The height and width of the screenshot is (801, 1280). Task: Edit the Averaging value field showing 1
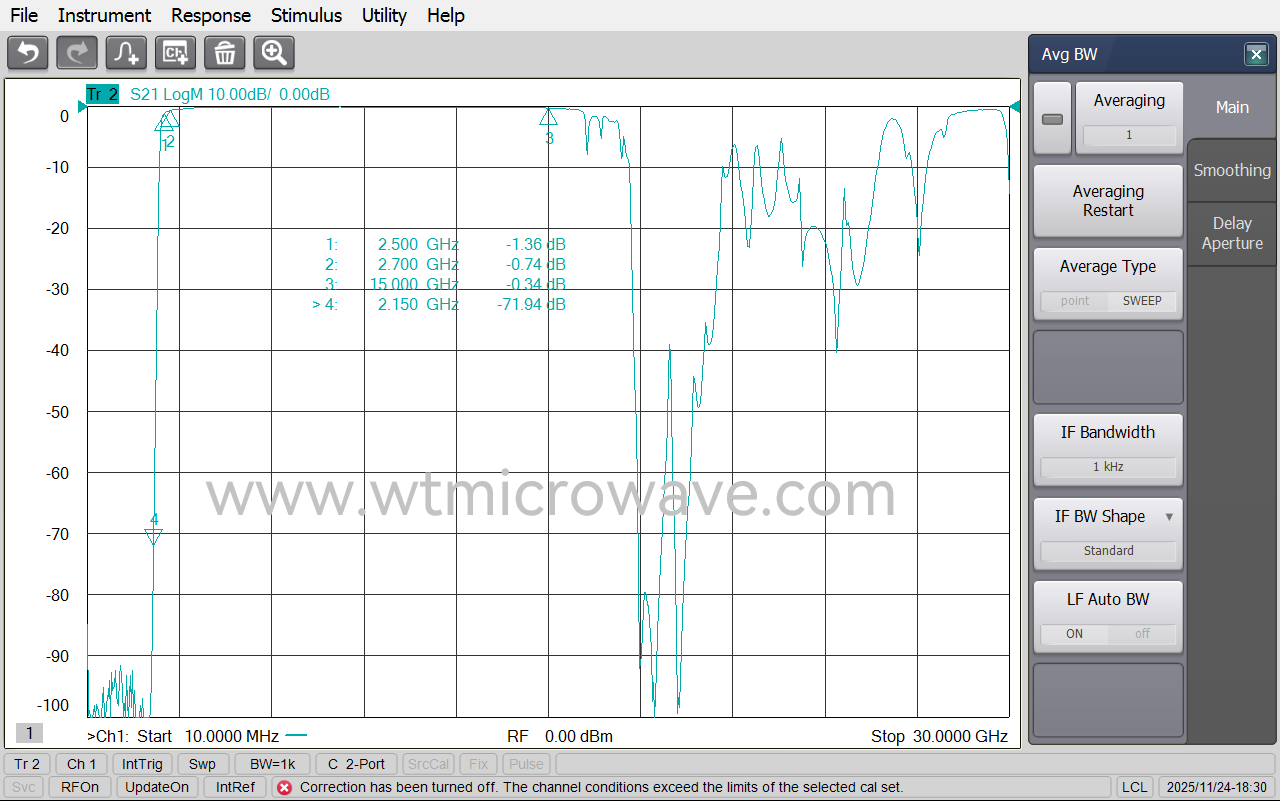click(x=1129, y=135)
